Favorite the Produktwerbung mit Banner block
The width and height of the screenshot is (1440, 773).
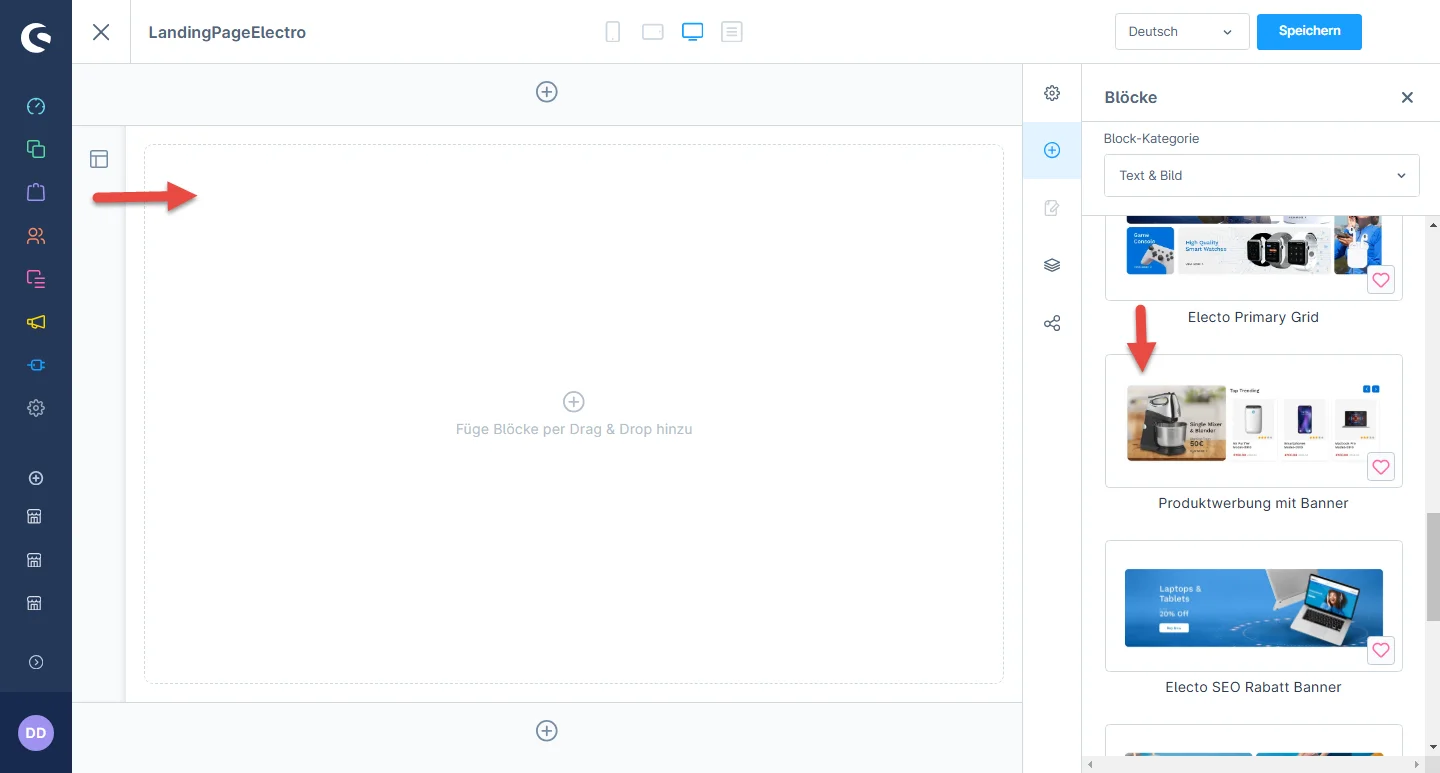[1381, 467]
